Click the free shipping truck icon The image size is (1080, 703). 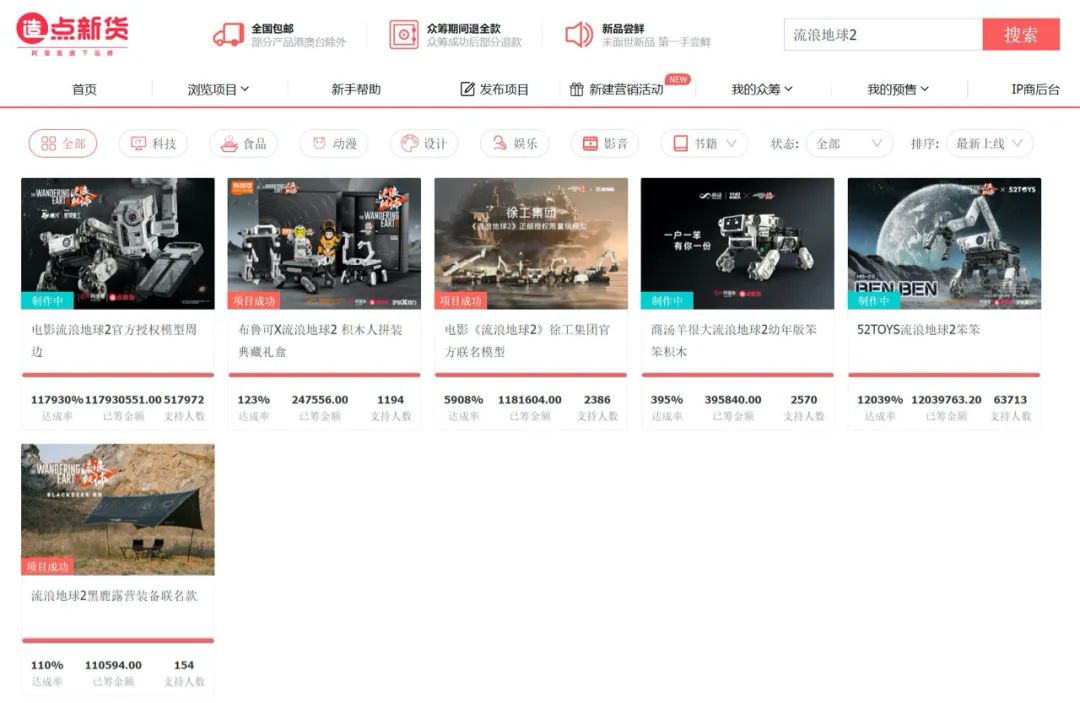228,34
